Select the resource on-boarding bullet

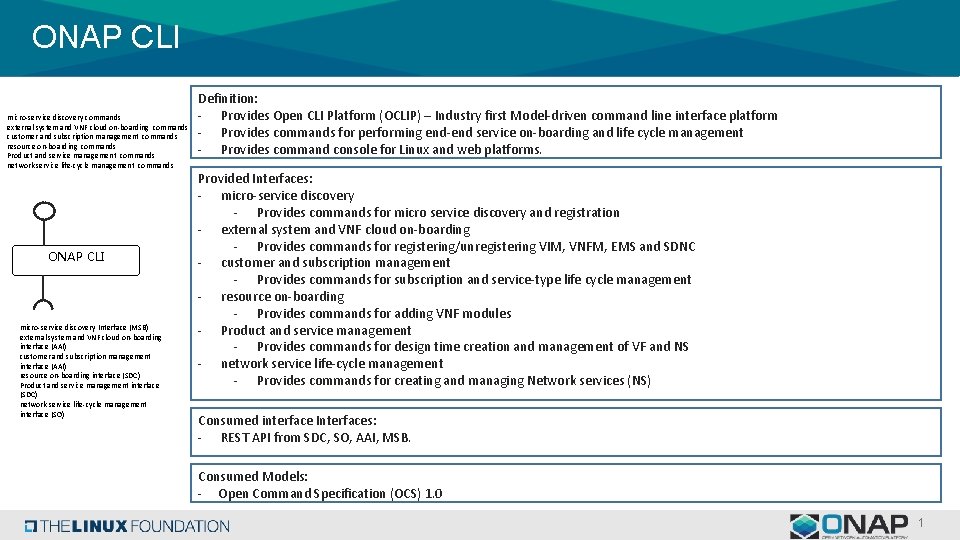click(x=282, y=297)
